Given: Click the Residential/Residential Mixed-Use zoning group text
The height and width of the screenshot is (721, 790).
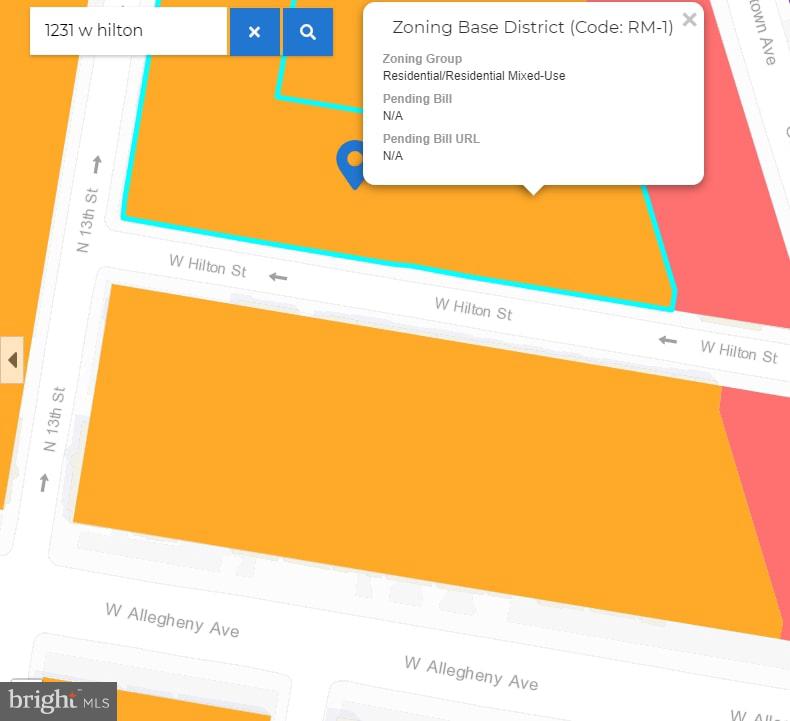Looking at the screenshot, I should click(474, 76).
